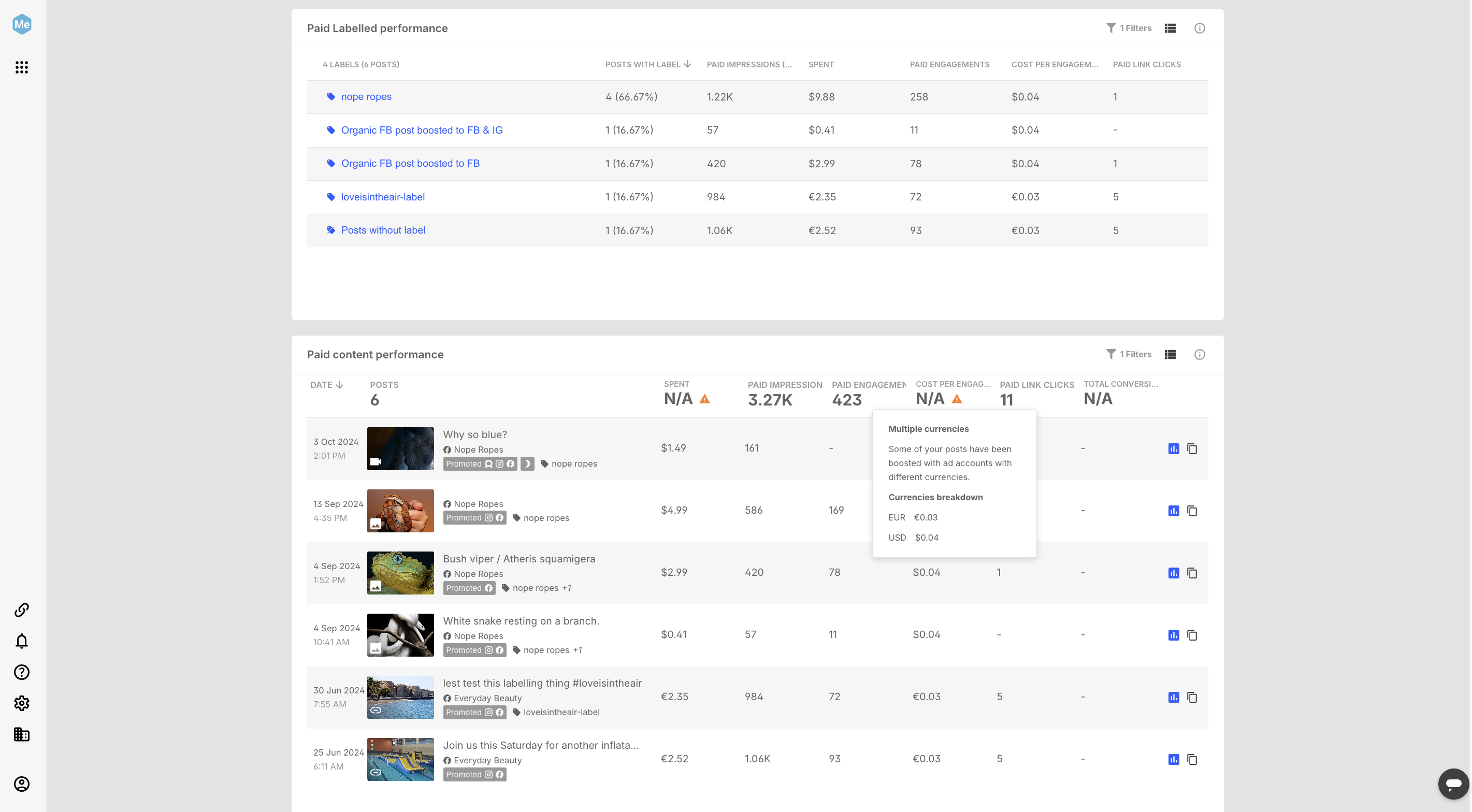Screen dimensions: 1472x812
Task: Switch table view in Paid content performance
Action: (1170, 354)
